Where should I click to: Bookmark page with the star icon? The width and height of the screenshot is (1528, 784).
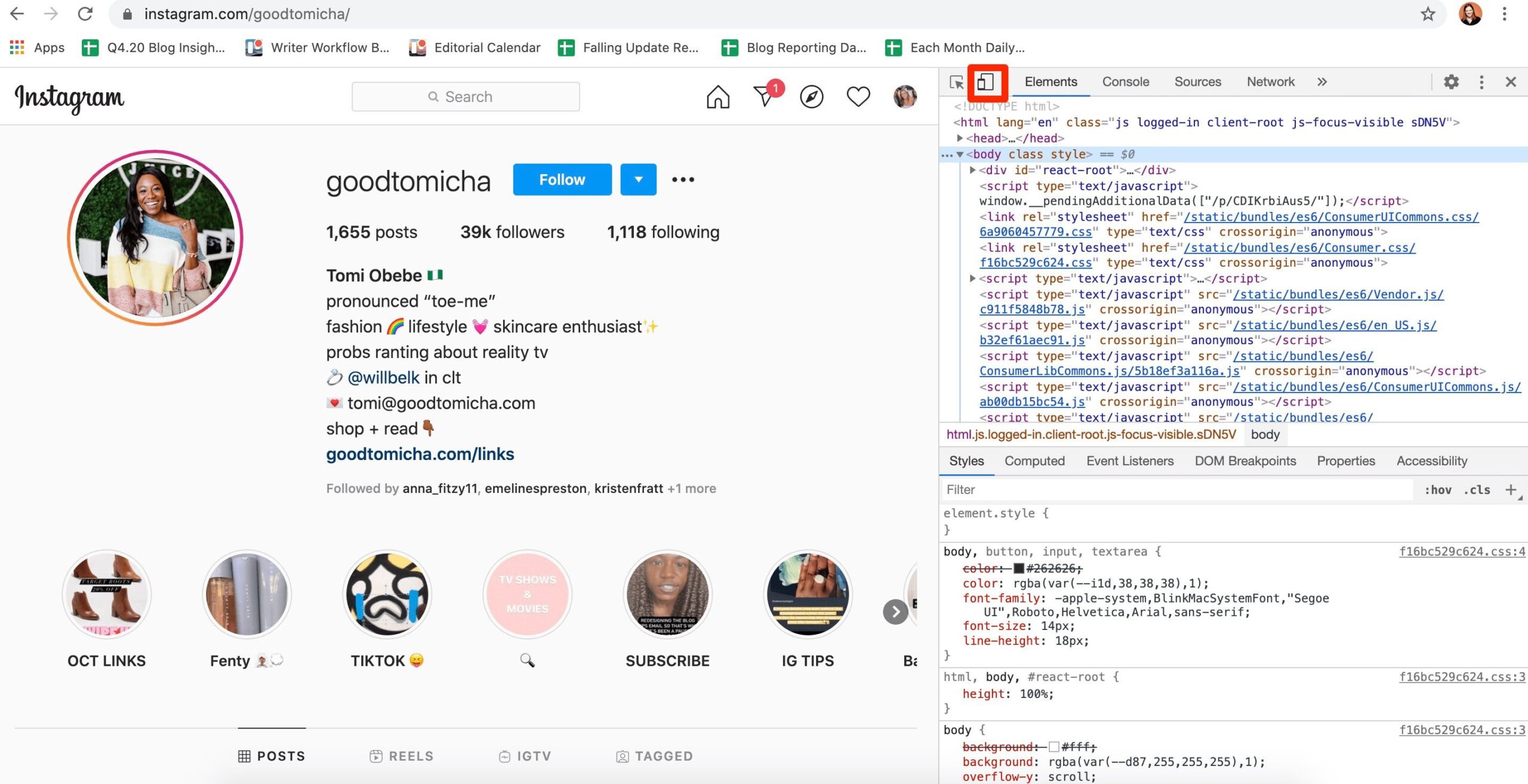coord(1428,14)
